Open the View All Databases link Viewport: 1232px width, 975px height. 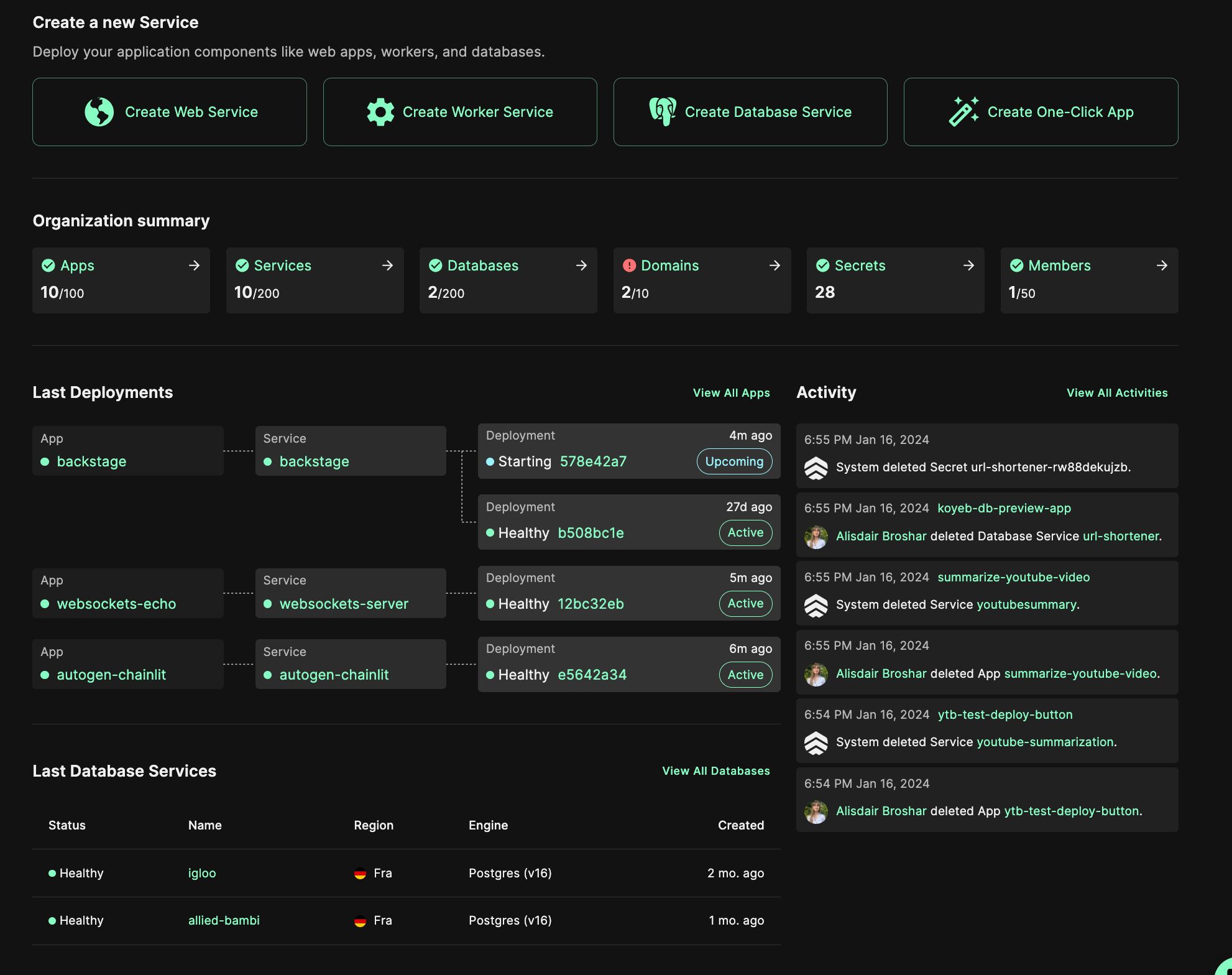click(x=715, y=770)
